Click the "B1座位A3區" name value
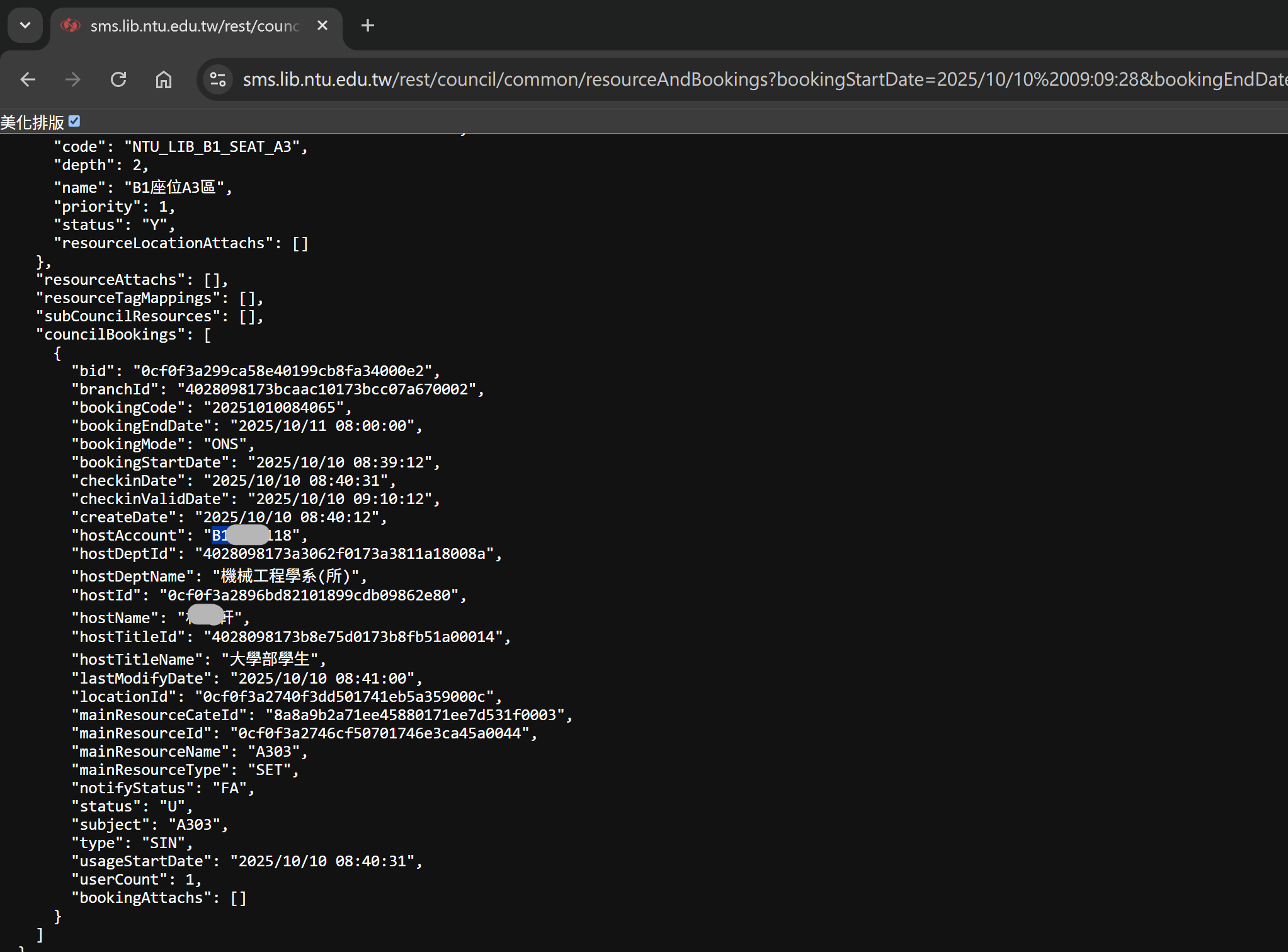This screenshot has height=952, width=1288. pos(174,187)
